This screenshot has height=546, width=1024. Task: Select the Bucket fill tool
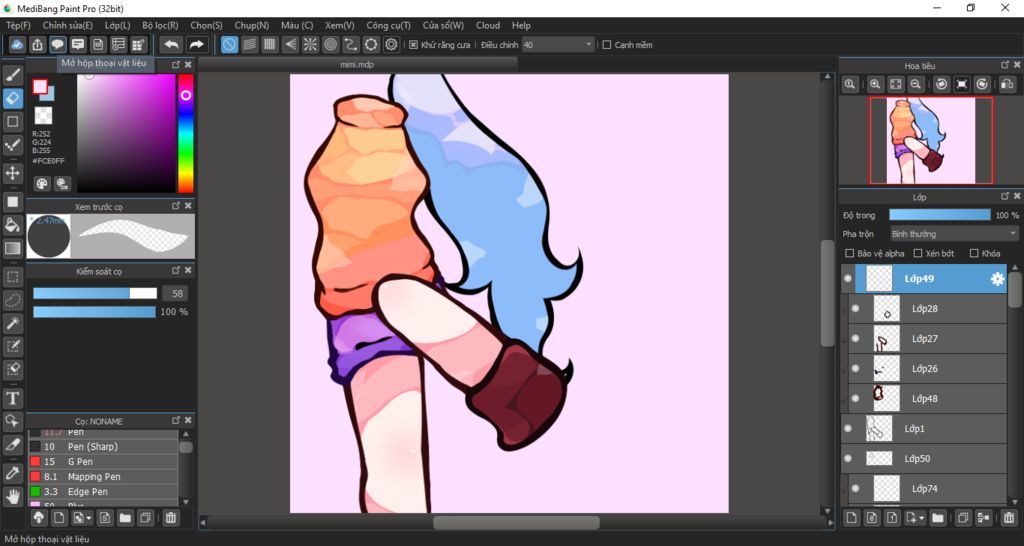[12, 225]
